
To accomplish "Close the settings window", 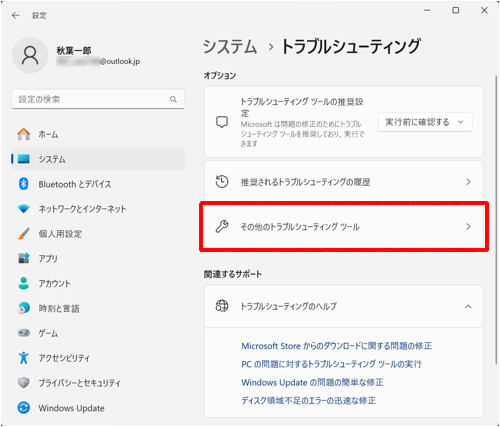I will pyautogui.click(x=484, y=11).
